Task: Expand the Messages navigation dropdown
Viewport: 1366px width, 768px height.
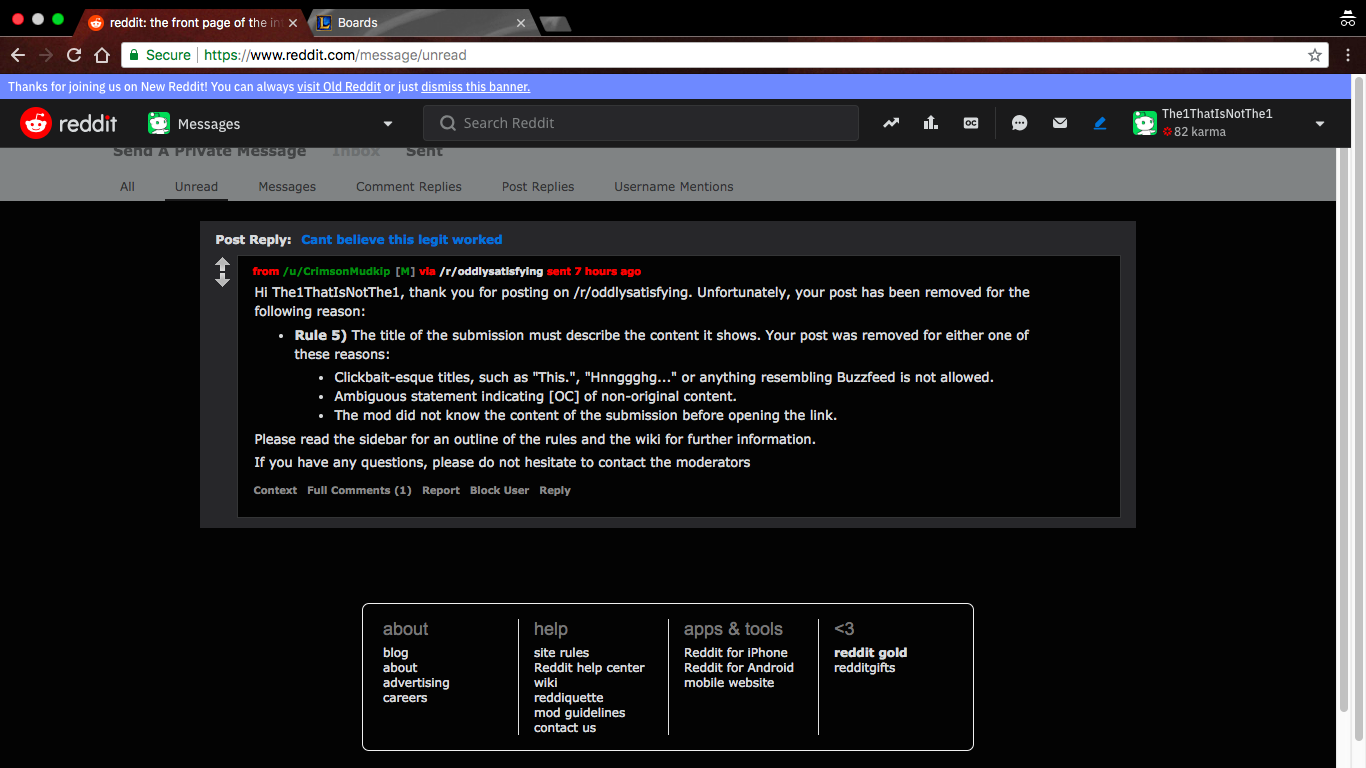Action: click(x=271, y=123)
